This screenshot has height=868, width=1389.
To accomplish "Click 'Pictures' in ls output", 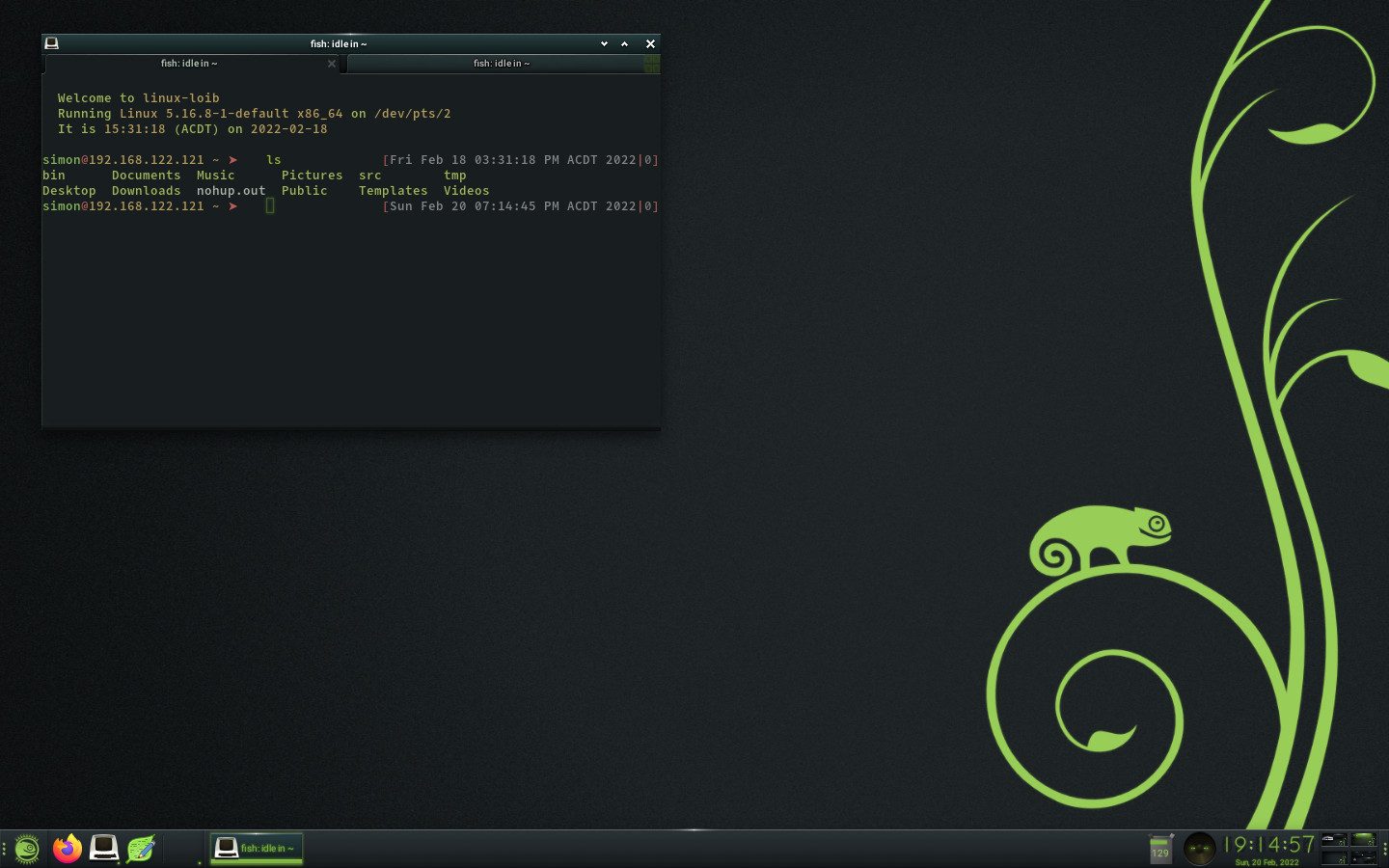I will [x=313, y=176].
